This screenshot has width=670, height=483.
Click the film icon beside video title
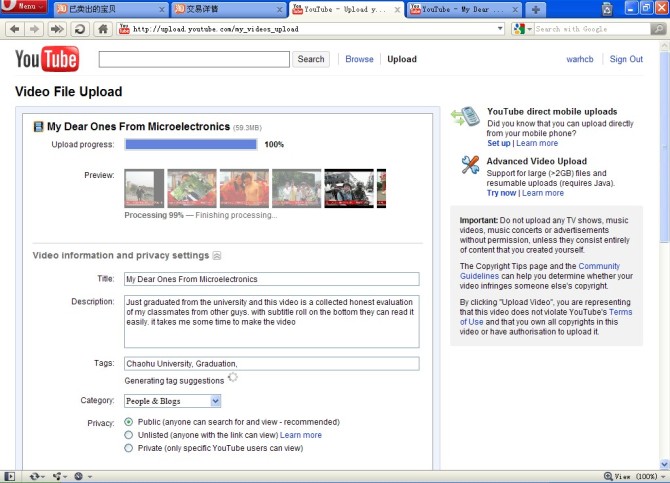coord(38,127)
